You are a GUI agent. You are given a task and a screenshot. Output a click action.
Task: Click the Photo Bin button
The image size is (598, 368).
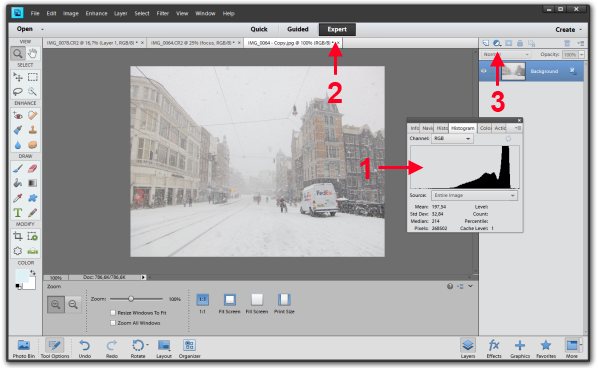24,349
